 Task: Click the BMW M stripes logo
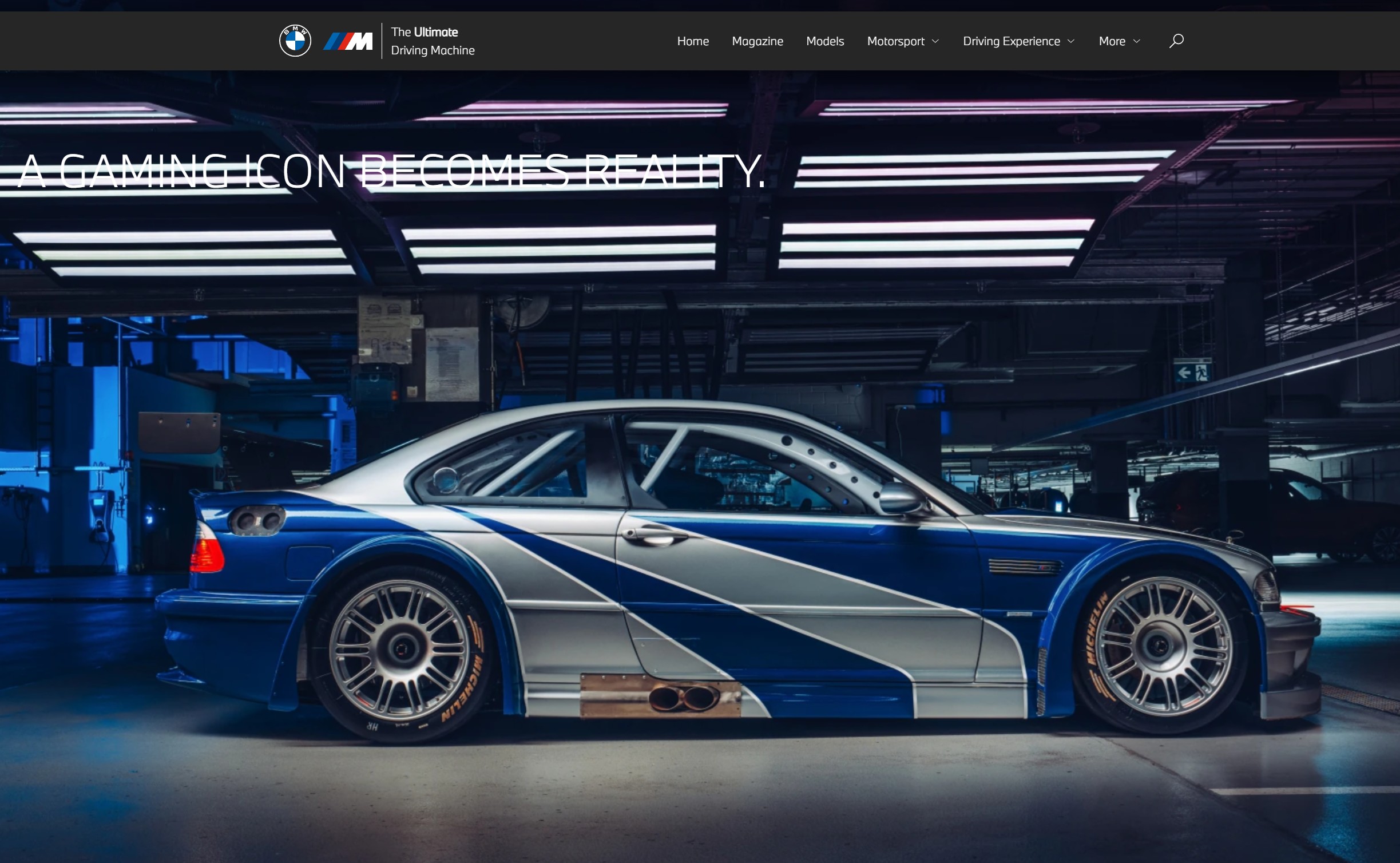(x=348, y=41)
